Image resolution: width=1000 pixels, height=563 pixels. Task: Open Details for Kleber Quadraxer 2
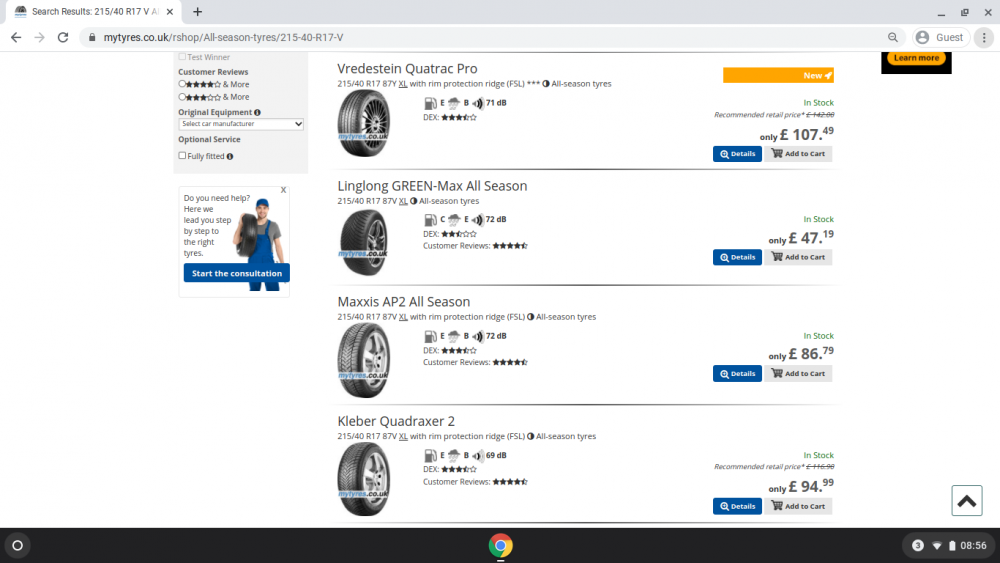(x=737, y=506)
